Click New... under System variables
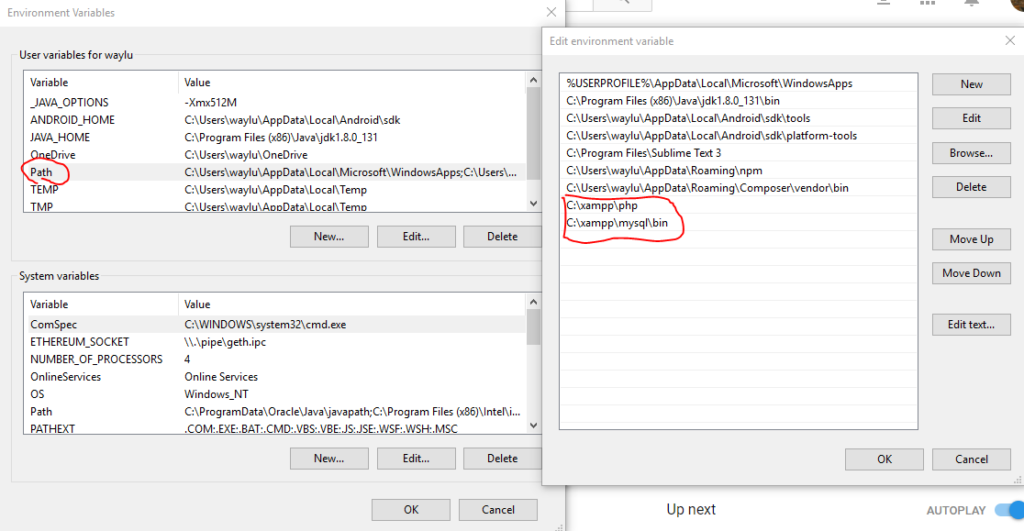 click(x=329, y=459)
